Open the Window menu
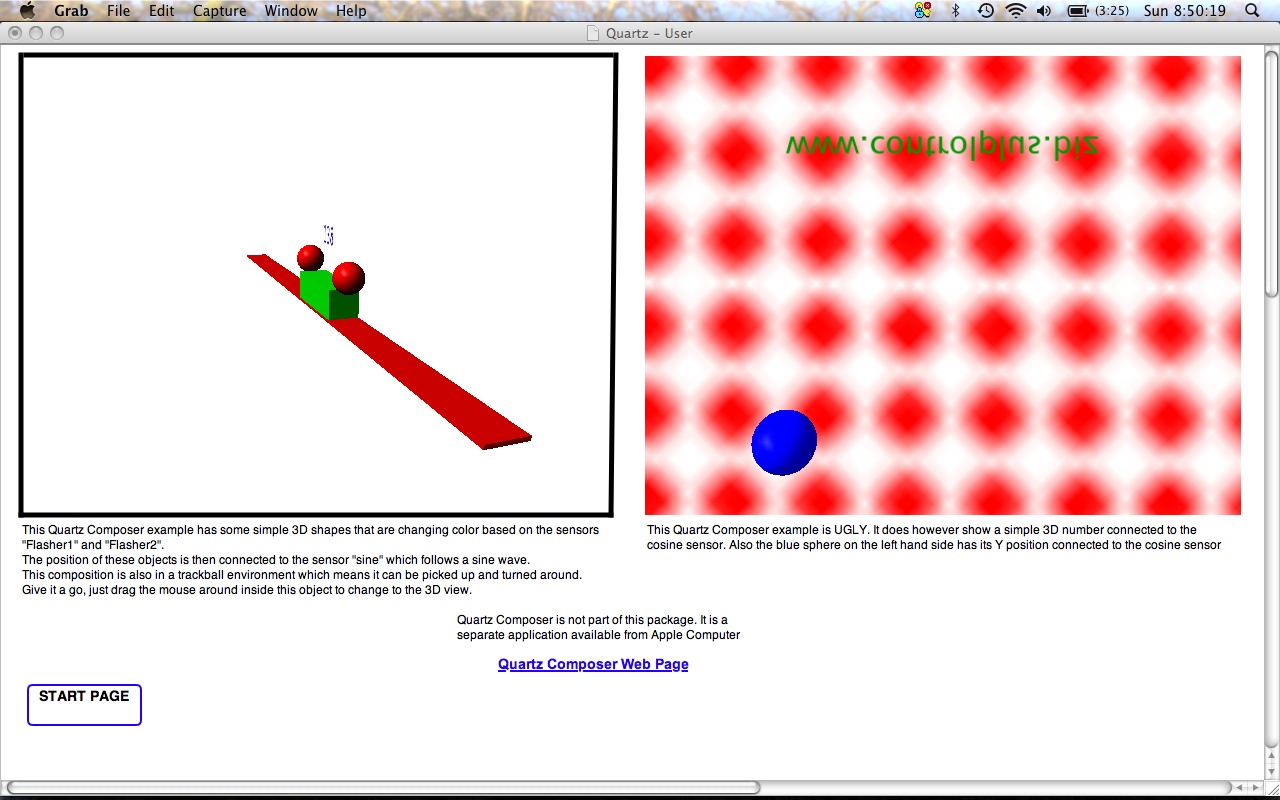The image size is (1280, 800). pos(291,11)
